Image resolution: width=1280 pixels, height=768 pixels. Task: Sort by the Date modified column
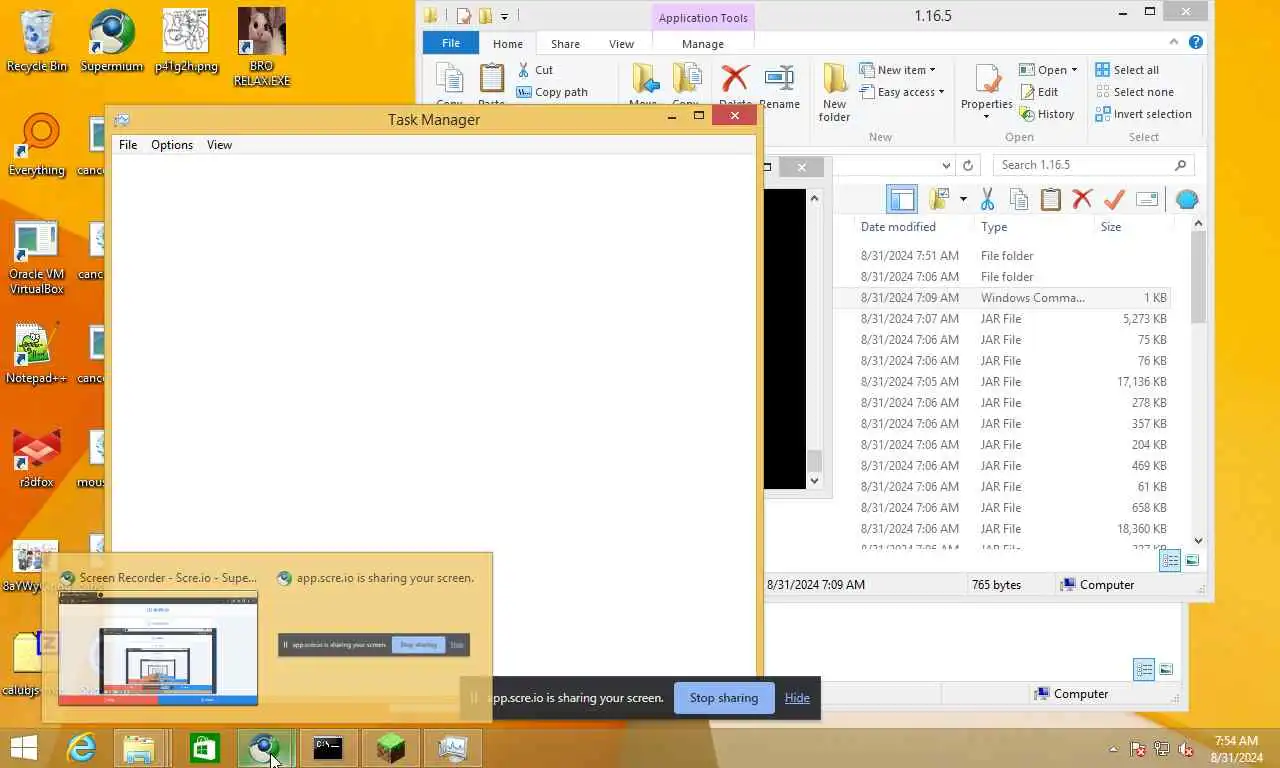point(898,227)
